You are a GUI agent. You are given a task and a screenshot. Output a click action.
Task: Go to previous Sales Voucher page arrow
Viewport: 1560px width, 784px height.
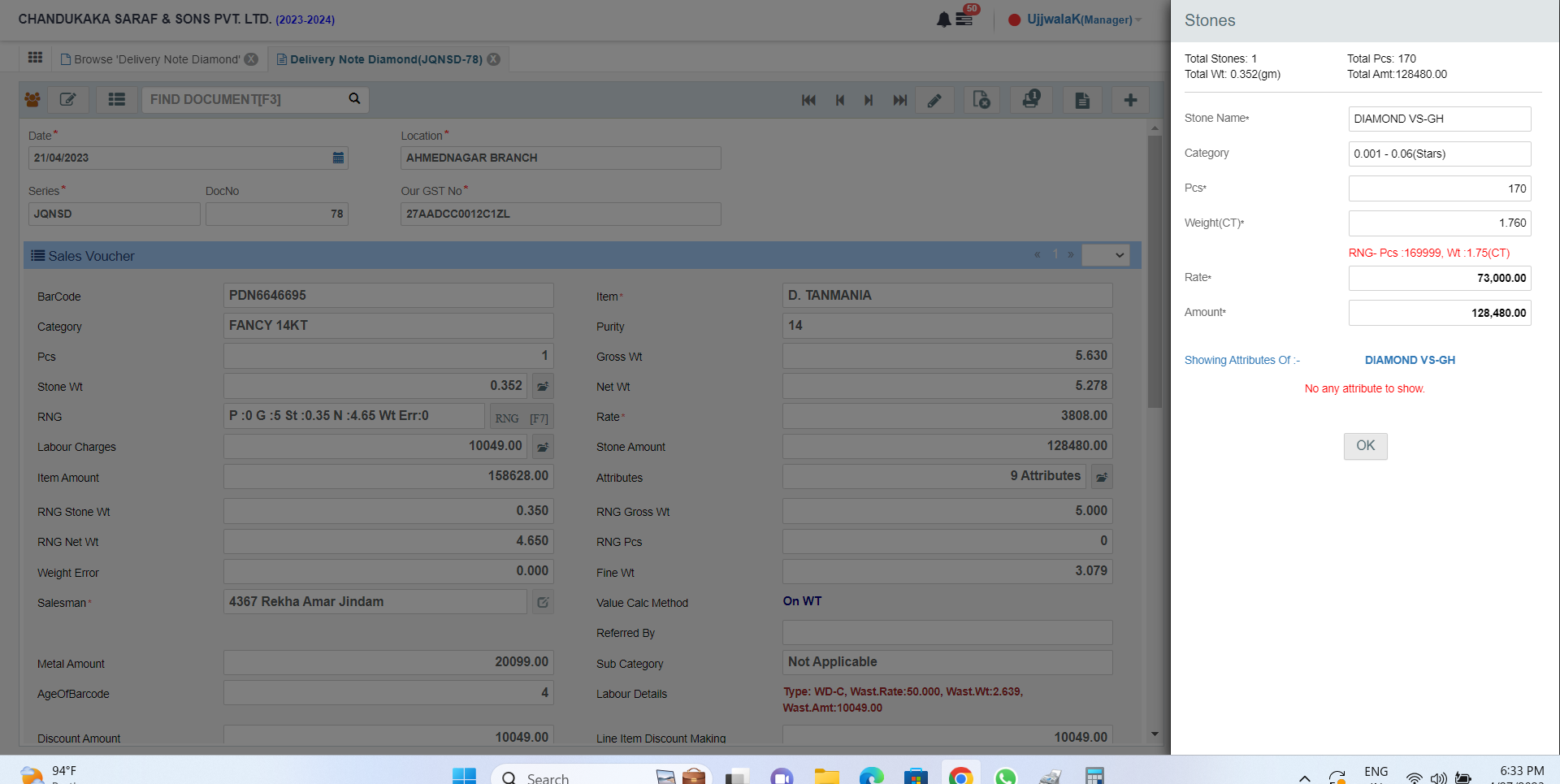pyautogui.click(x=1038, y=255)
